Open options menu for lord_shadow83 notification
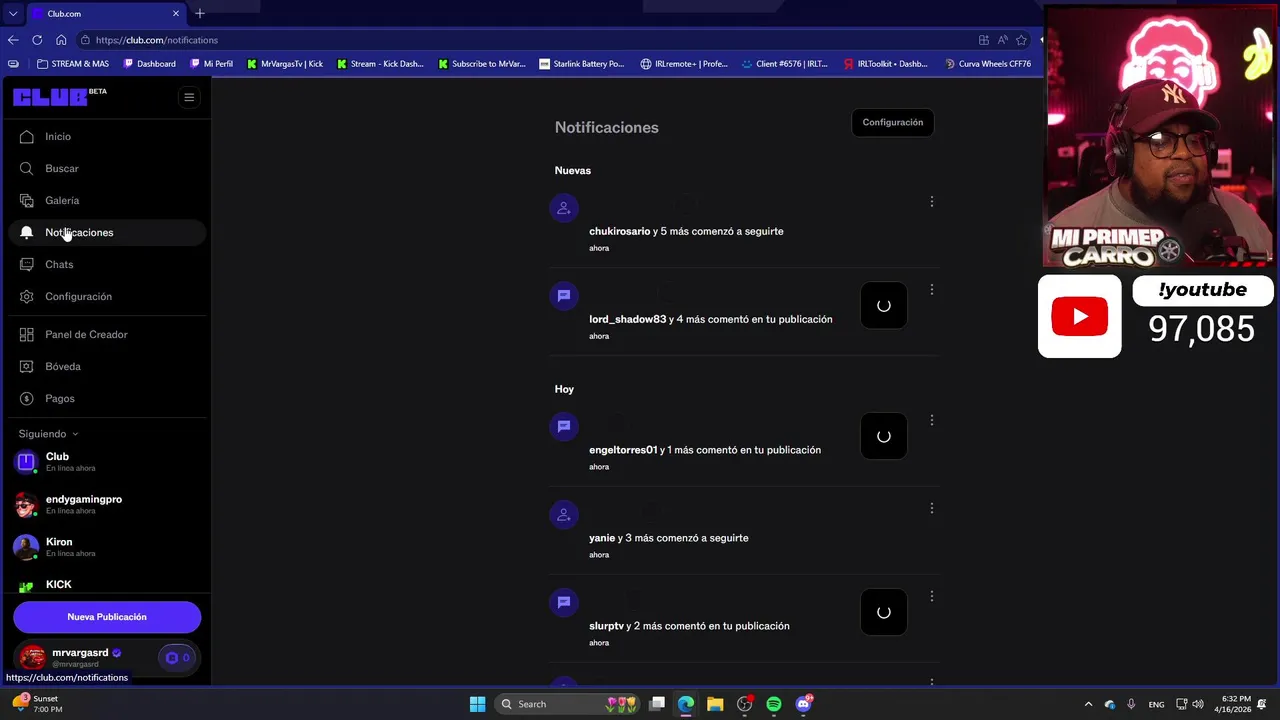 click(x=932, y=290)
